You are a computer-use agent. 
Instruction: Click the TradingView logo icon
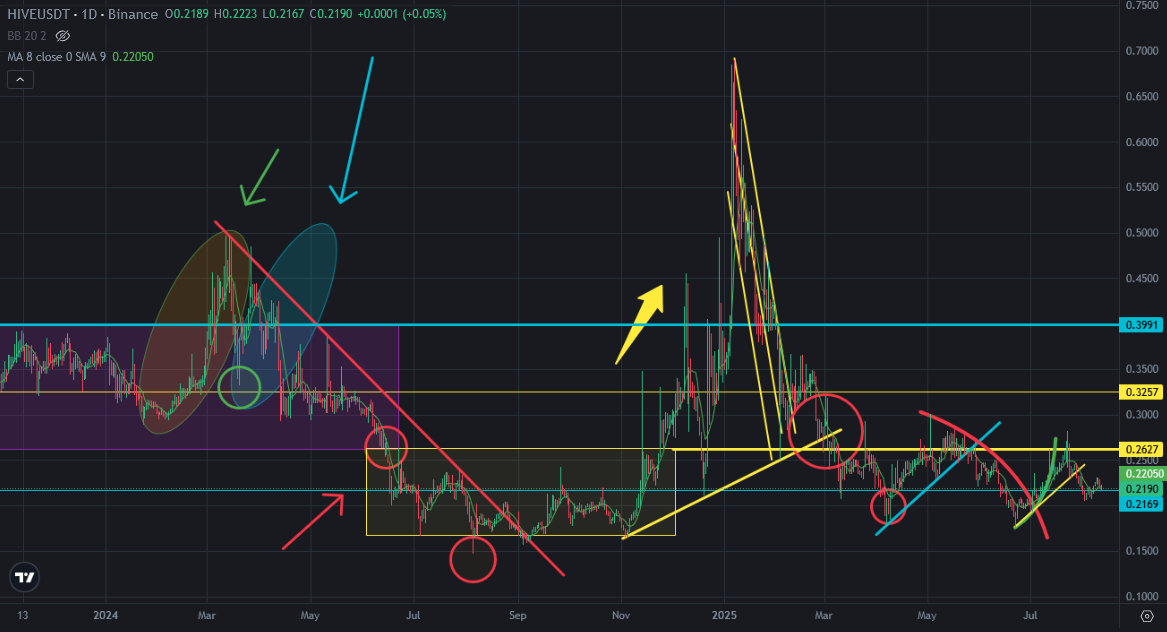(x=24, y=577)
